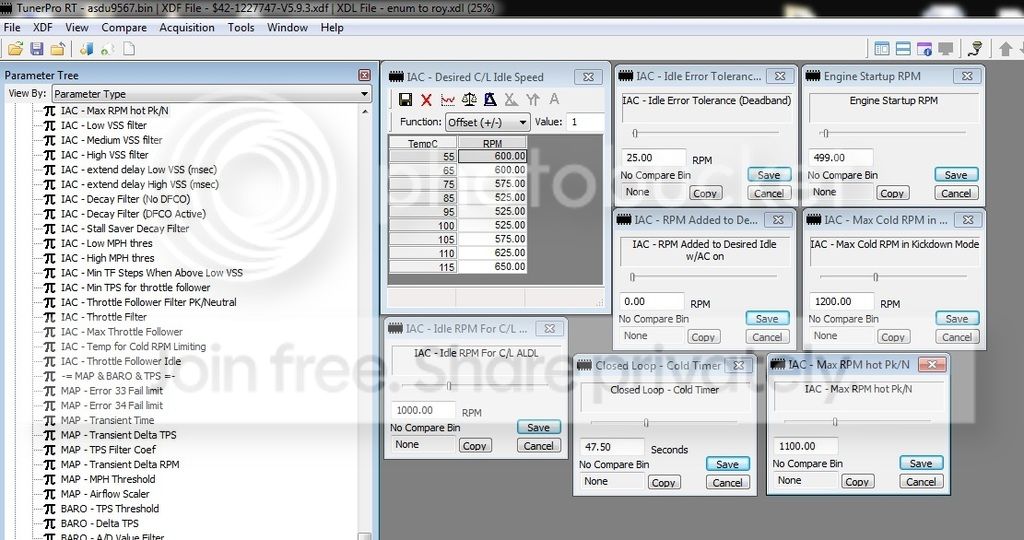Click Copy in Idle RPM For C/L ALDL window
1024x540 pixels.
tap(474, 446)
